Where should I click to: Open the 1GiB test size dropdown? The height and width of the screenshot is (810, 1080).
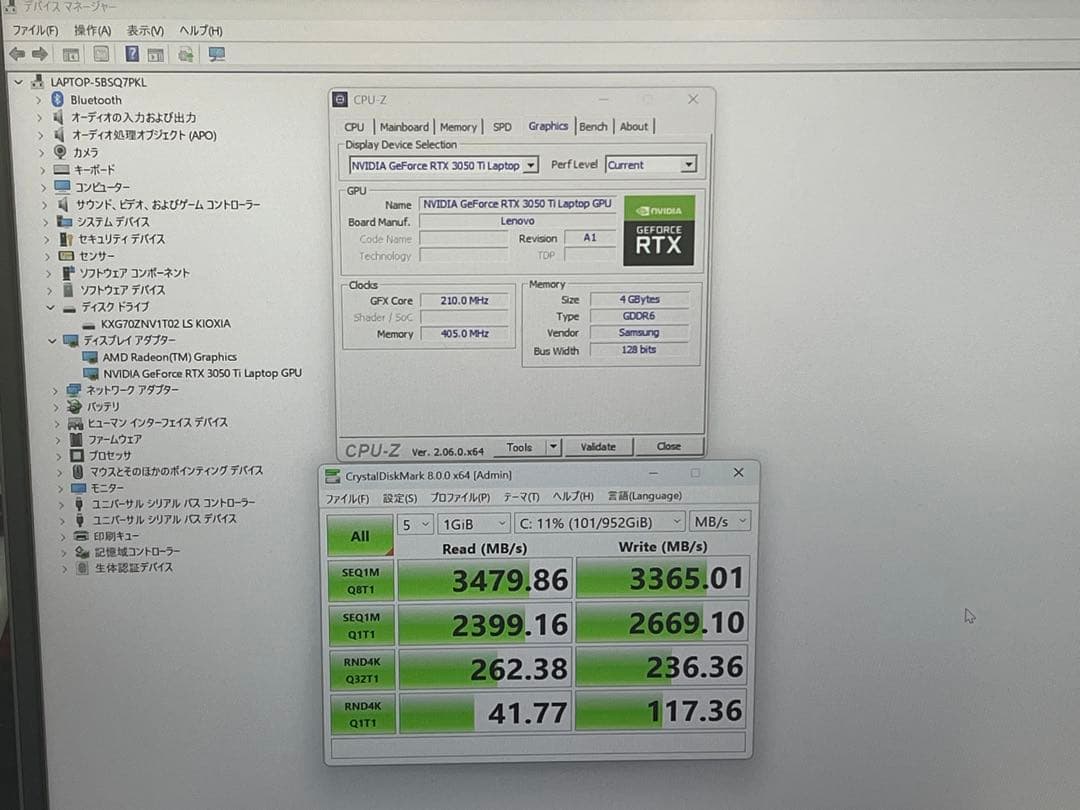point(474,524)
